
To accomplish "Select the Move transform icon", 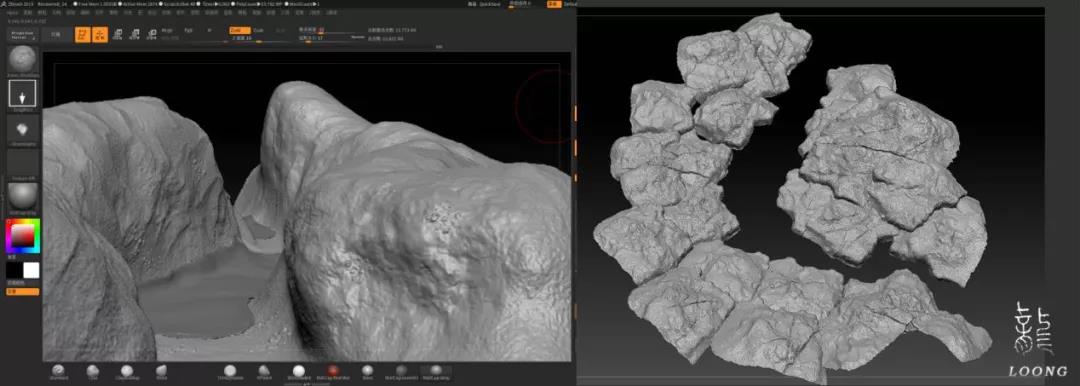I will [x=118, y=34].
